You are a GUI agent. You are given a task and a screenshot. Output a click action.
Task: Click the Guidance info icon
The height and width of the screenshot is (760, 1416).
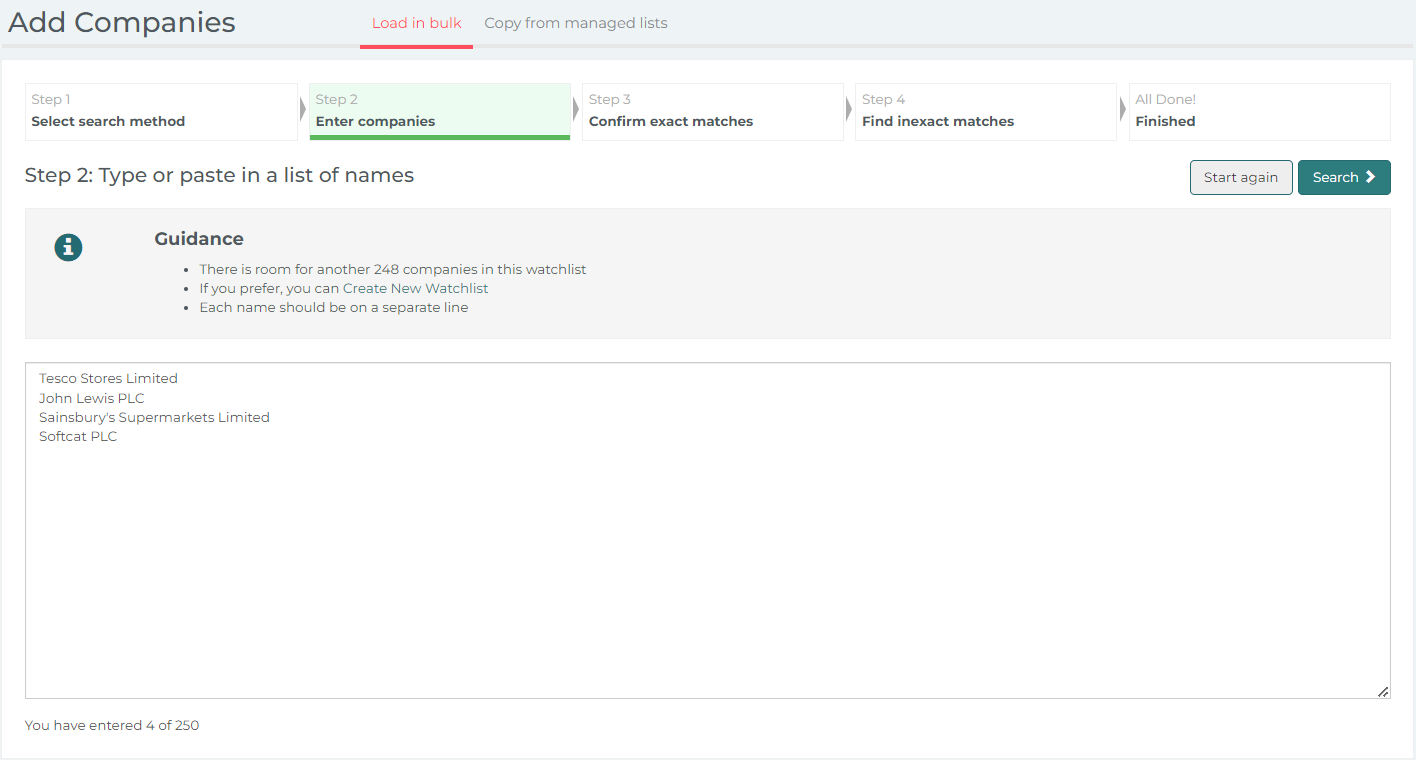point(68,247)
